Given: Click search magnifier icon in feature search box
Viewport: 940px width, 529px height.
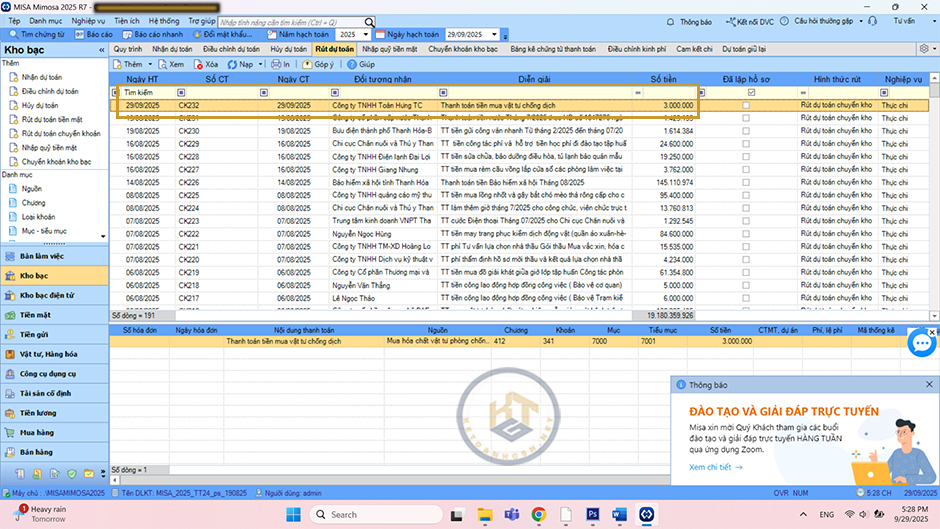Looking at the screenshot, I should click(x=369, y=21).
